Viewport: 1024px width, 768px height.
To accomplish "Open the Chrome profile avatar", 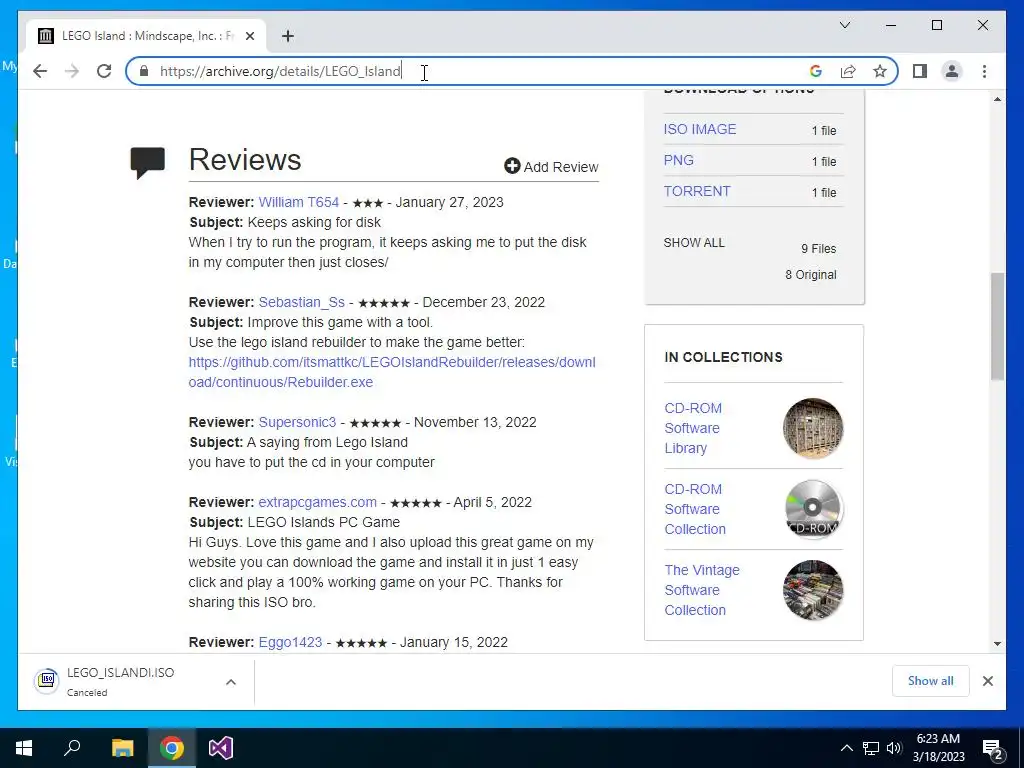I will click(952, 71).
